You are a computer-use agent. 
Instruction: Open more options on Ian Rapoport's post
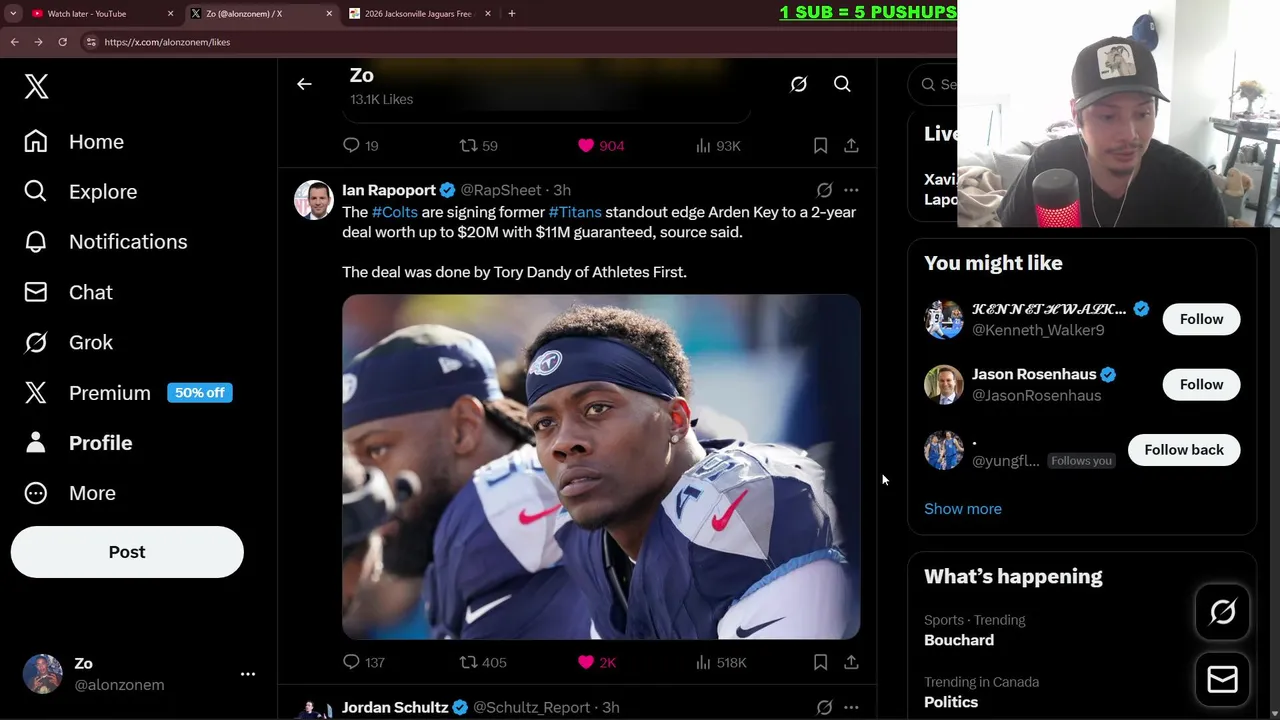click(x=851, y=189)
